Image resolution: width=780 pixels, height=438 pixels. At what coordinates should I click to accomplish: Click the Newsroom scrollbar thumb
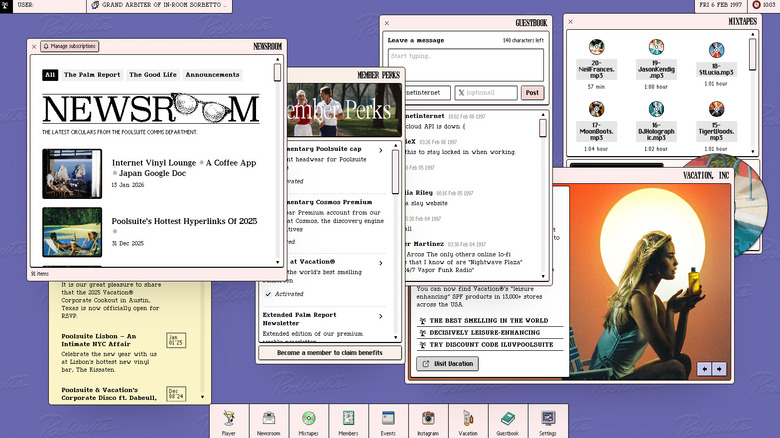(278, 73)
